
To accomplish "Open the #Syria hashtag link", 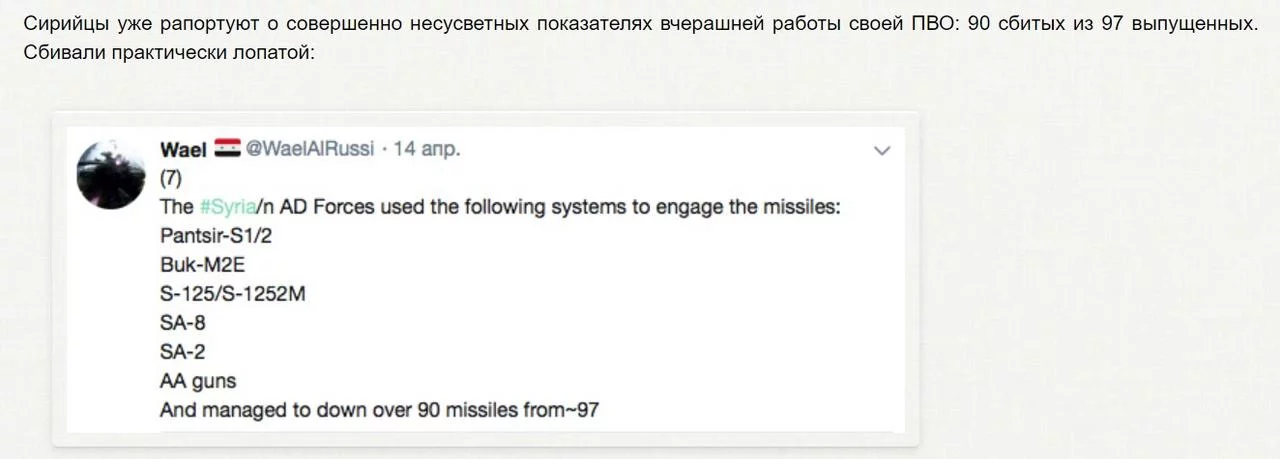I will click(x=226, y=208).
